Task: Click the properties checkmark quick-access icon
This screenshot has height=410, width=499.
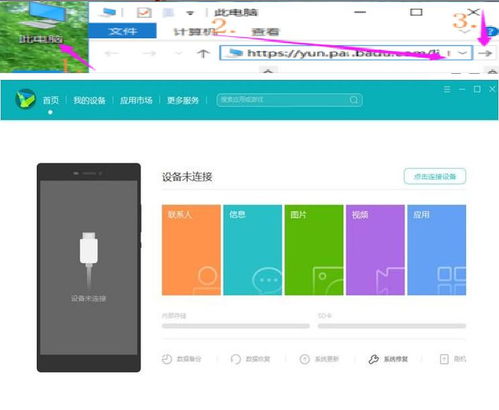Action: 144,13
